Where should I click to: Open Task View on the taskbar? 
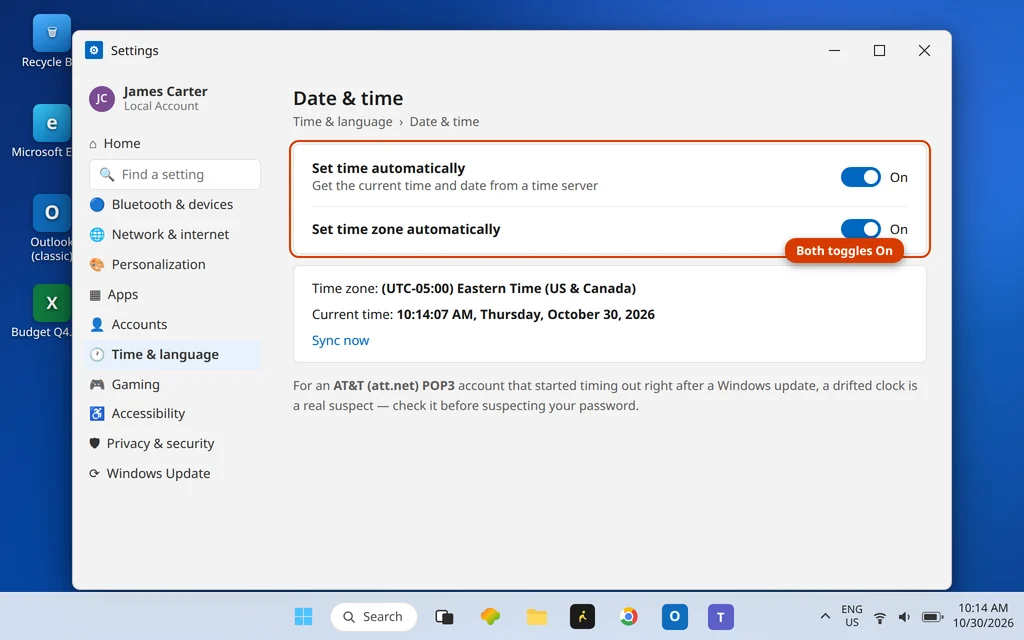[444, 616]
